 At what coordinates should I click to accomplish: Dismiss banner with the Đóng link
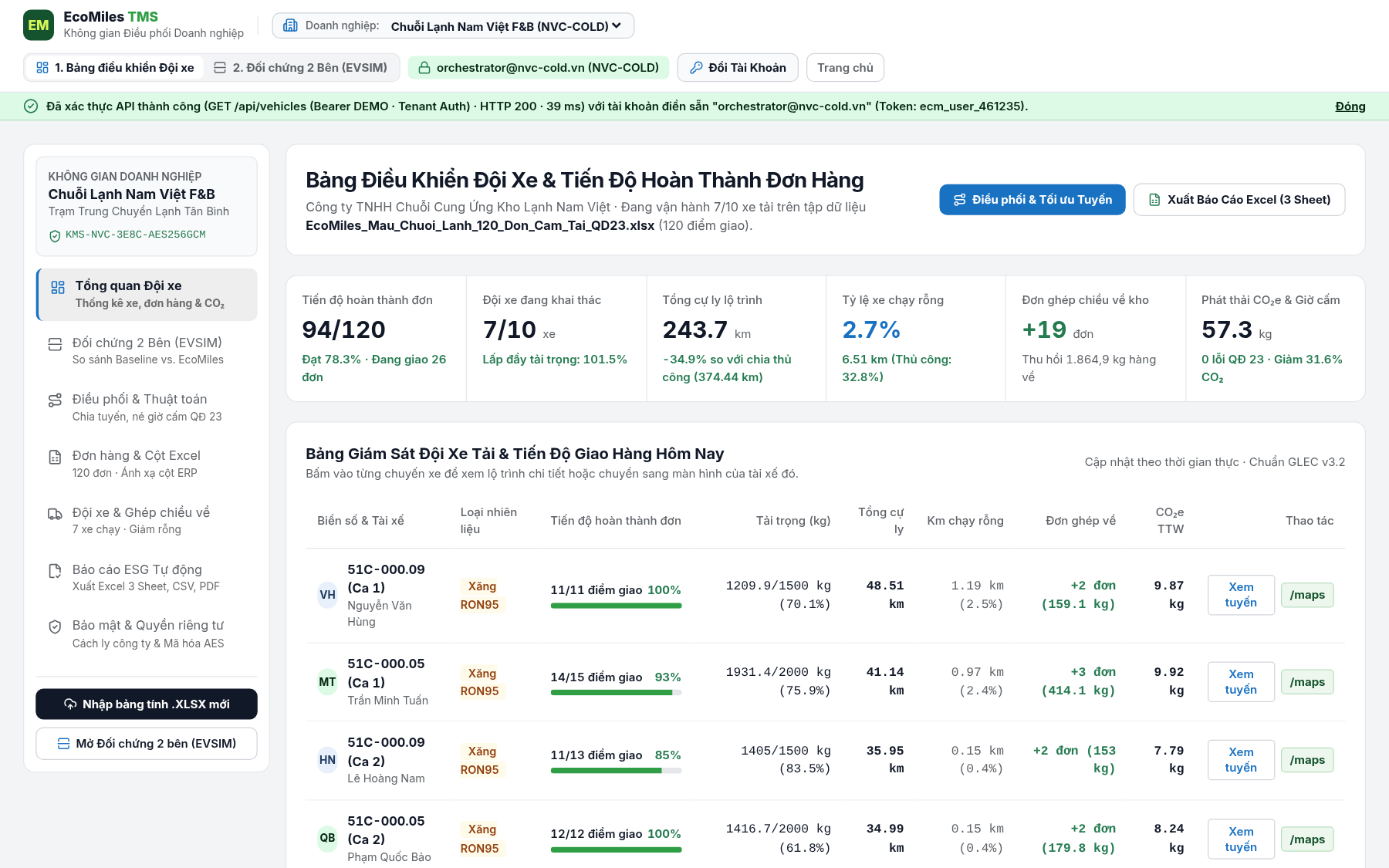(1350, 106)
